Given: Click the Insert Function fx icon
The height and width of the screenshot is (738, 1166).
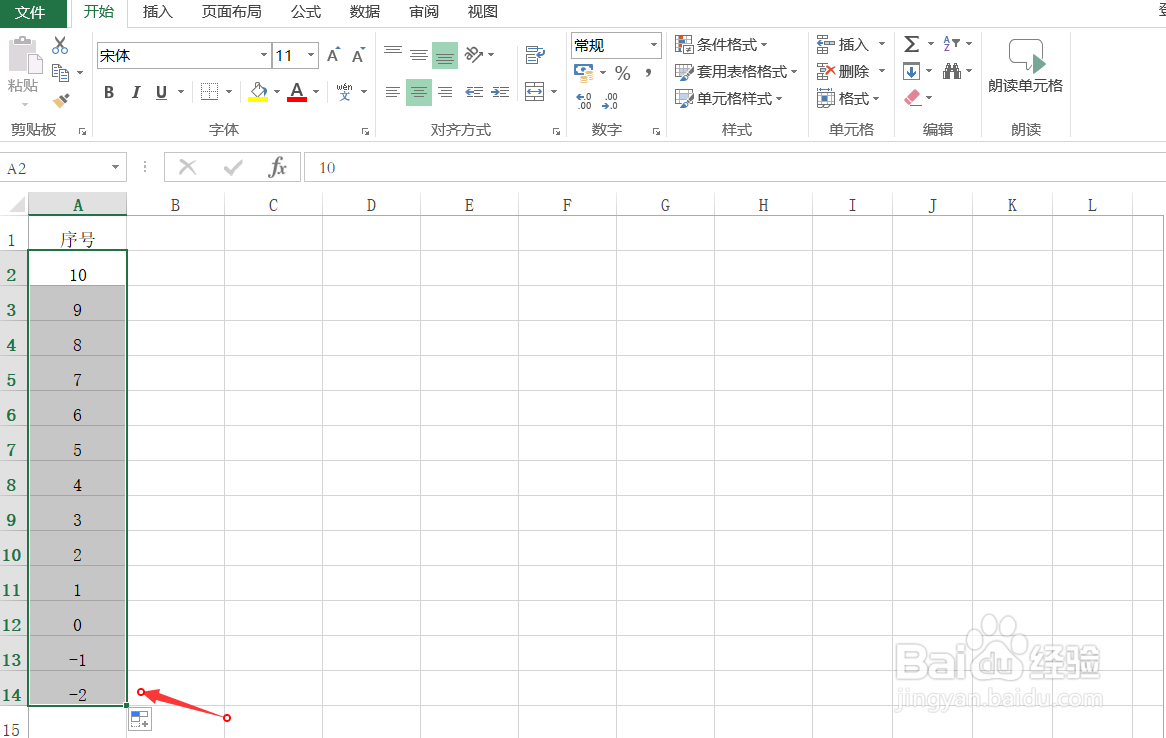Looking at the screenshot, I should tap(277, 167).
